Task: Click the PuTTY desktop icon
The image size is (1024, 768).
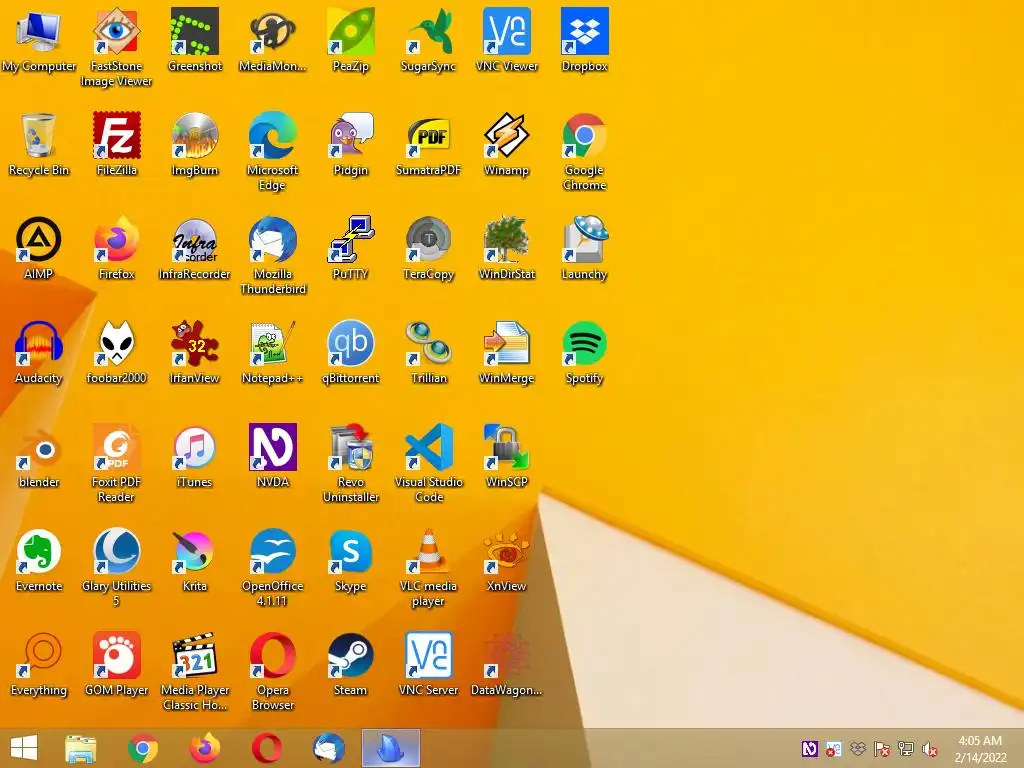Action: (x=351, y=239)
